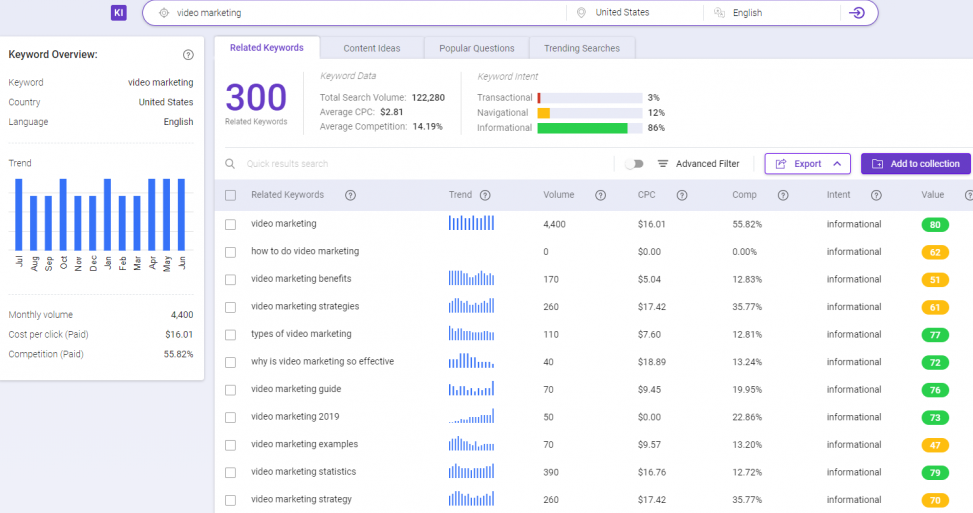Select video marketing strategies checkbox
This screenshot has height=513, width=973.
pyautogui.click(x=231, y=307)
